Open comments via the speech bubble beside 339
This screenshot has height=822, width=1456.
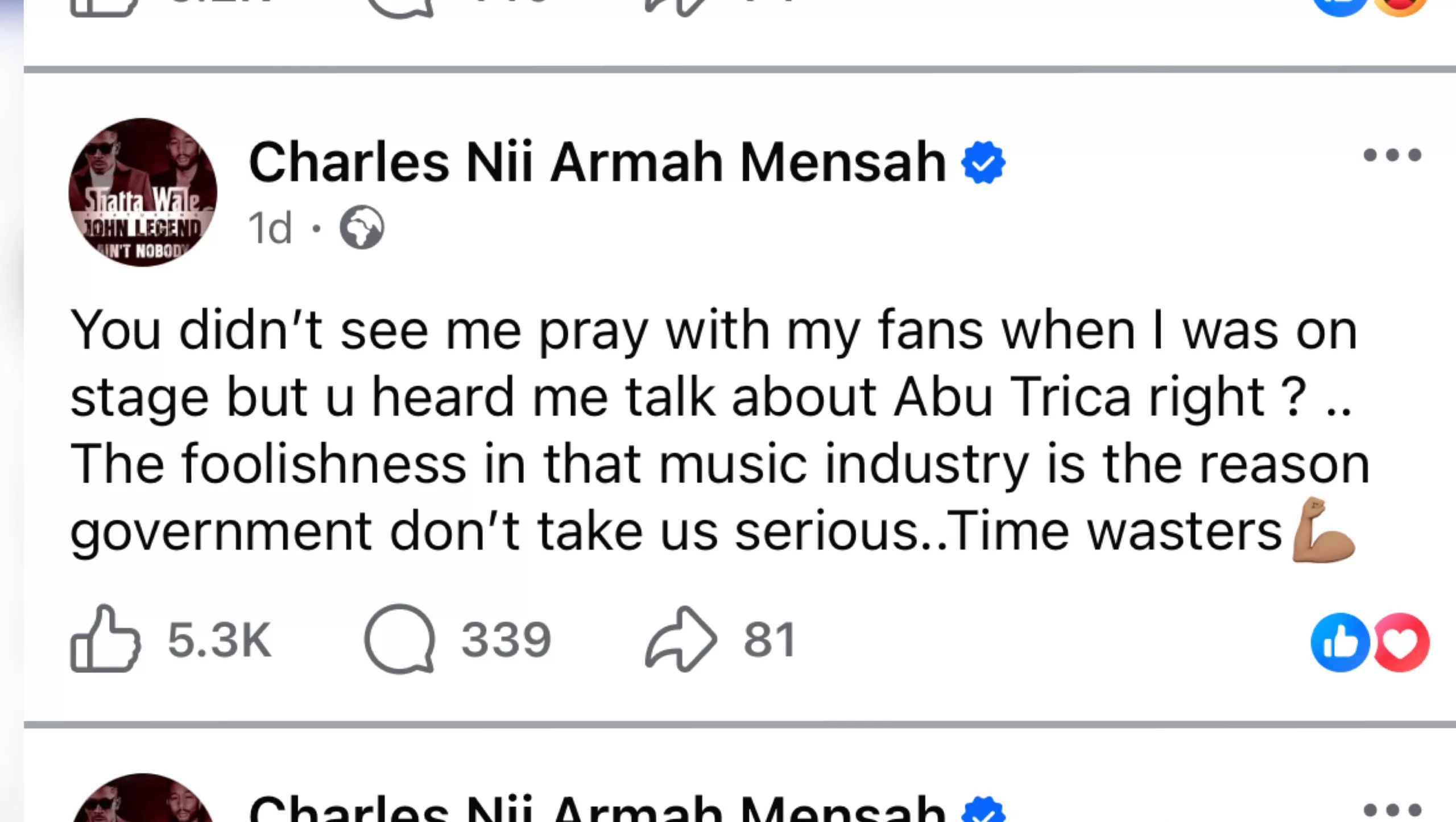click(x=400, y=639)
